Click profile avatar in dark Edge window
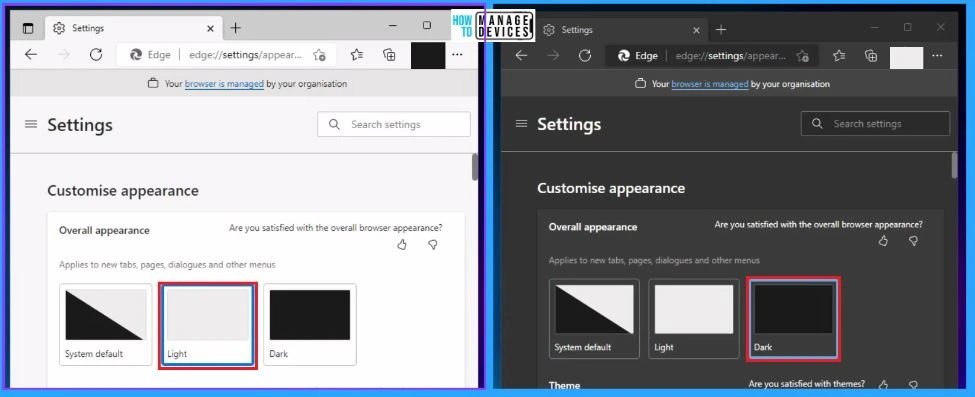 (x=907, y=57)
